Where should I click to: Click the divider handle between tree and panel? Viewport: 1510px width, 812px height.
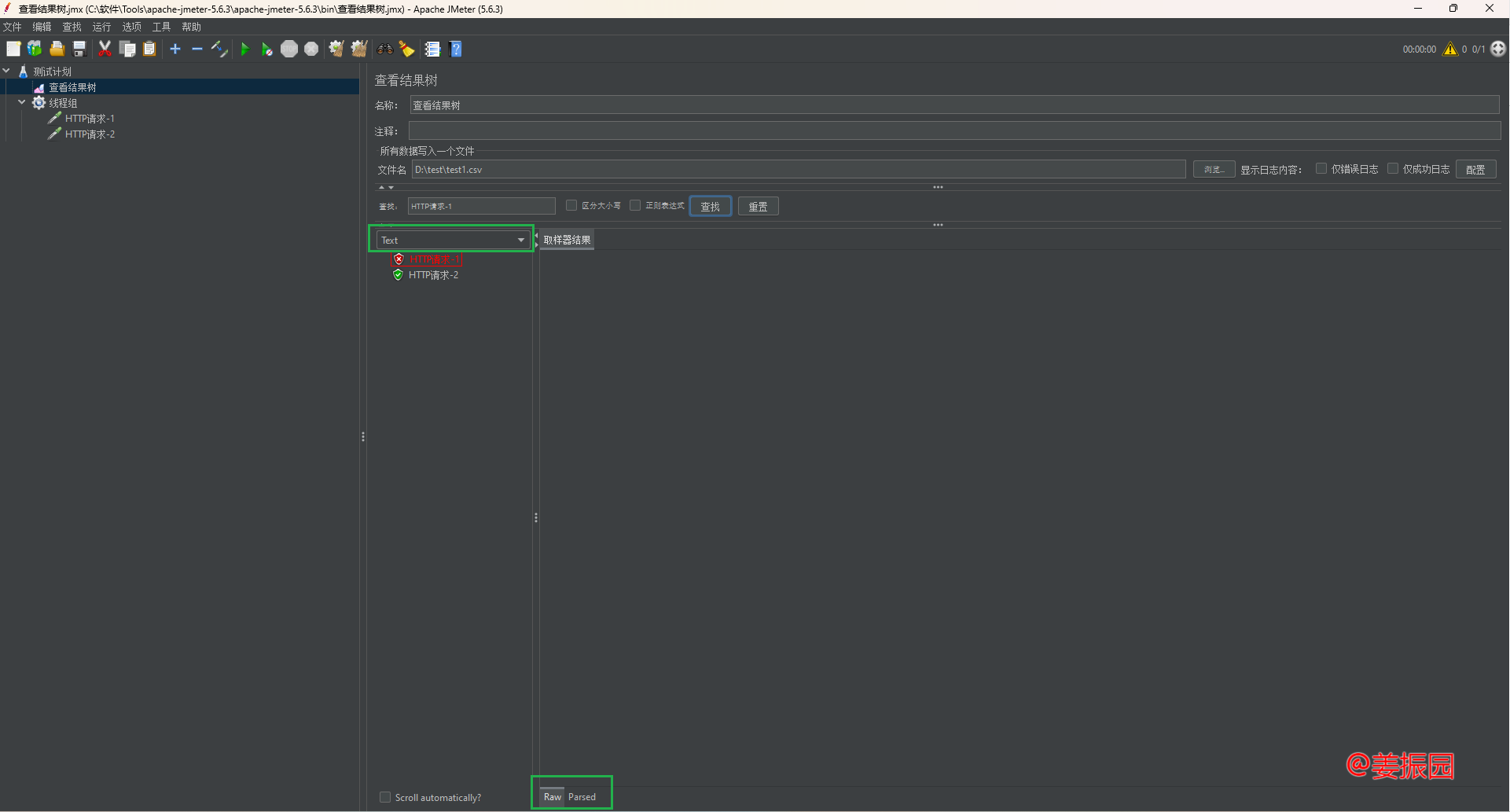[363, 437]
